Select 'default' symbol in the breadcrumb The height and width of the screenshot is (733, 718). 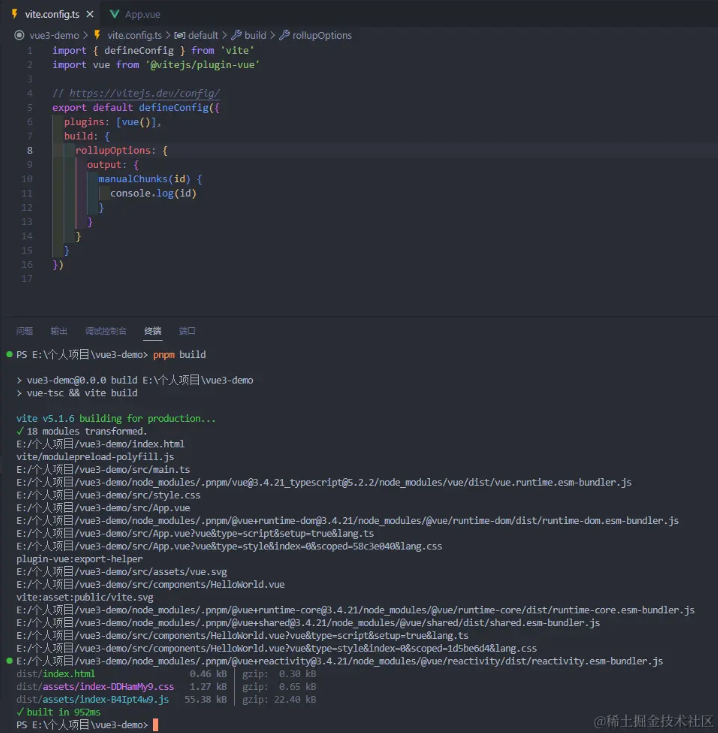(203, 36)
